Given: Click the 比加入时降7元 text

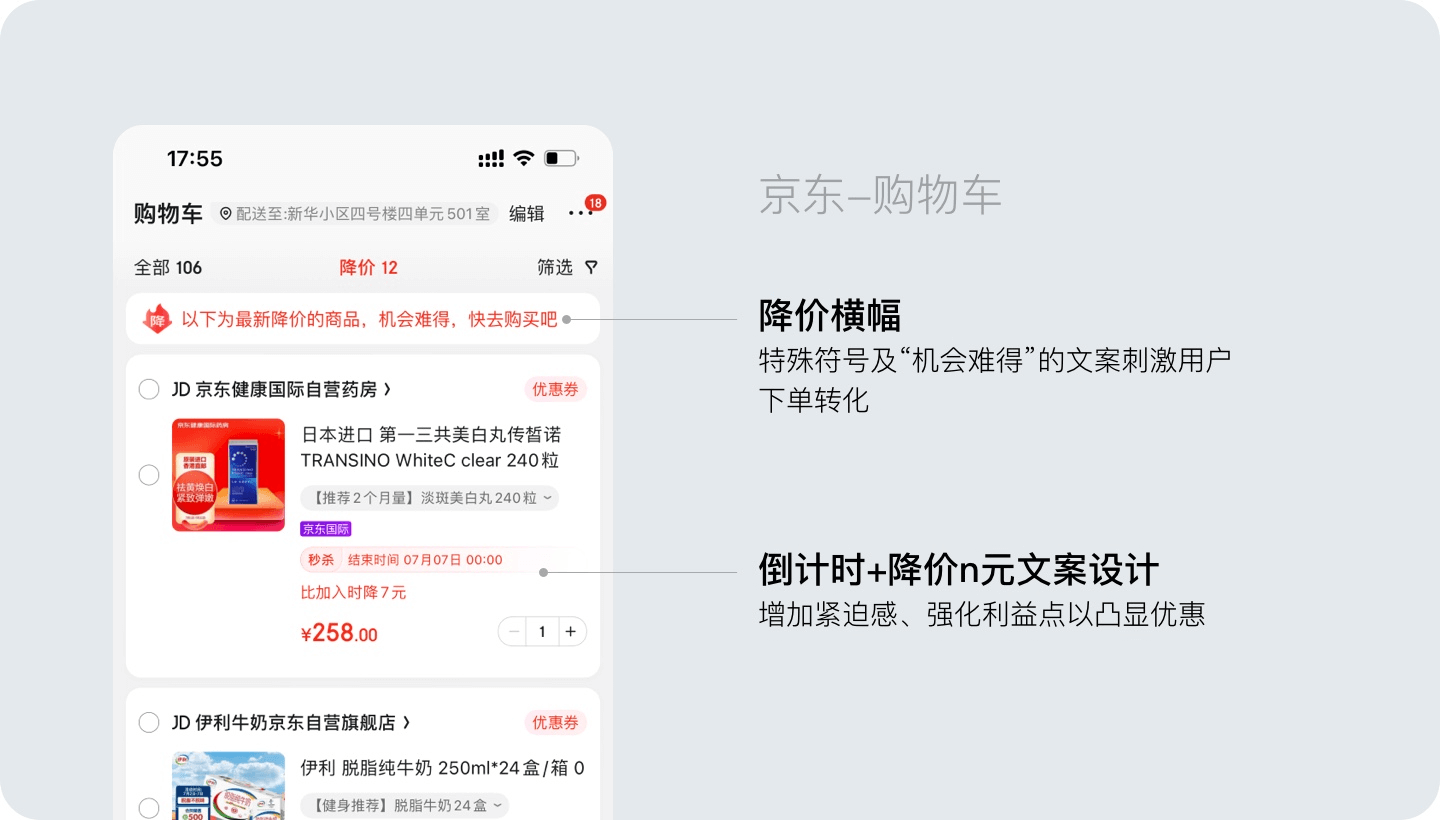Looking at the screenshot, I should tap(353, 593).
